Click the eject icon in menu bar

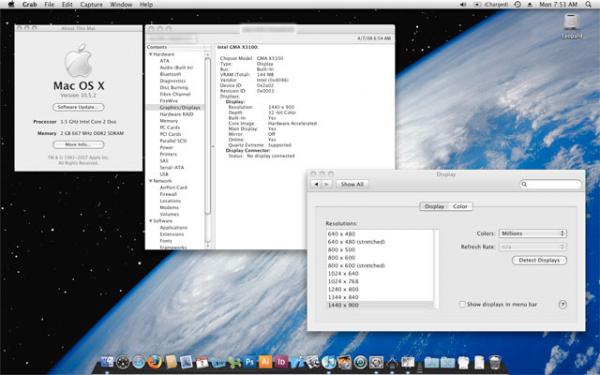530,4
